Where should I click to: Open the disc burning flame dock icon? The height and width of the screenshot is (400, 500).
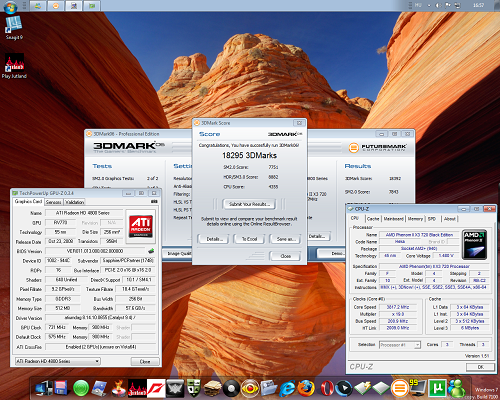click(118, 388)
